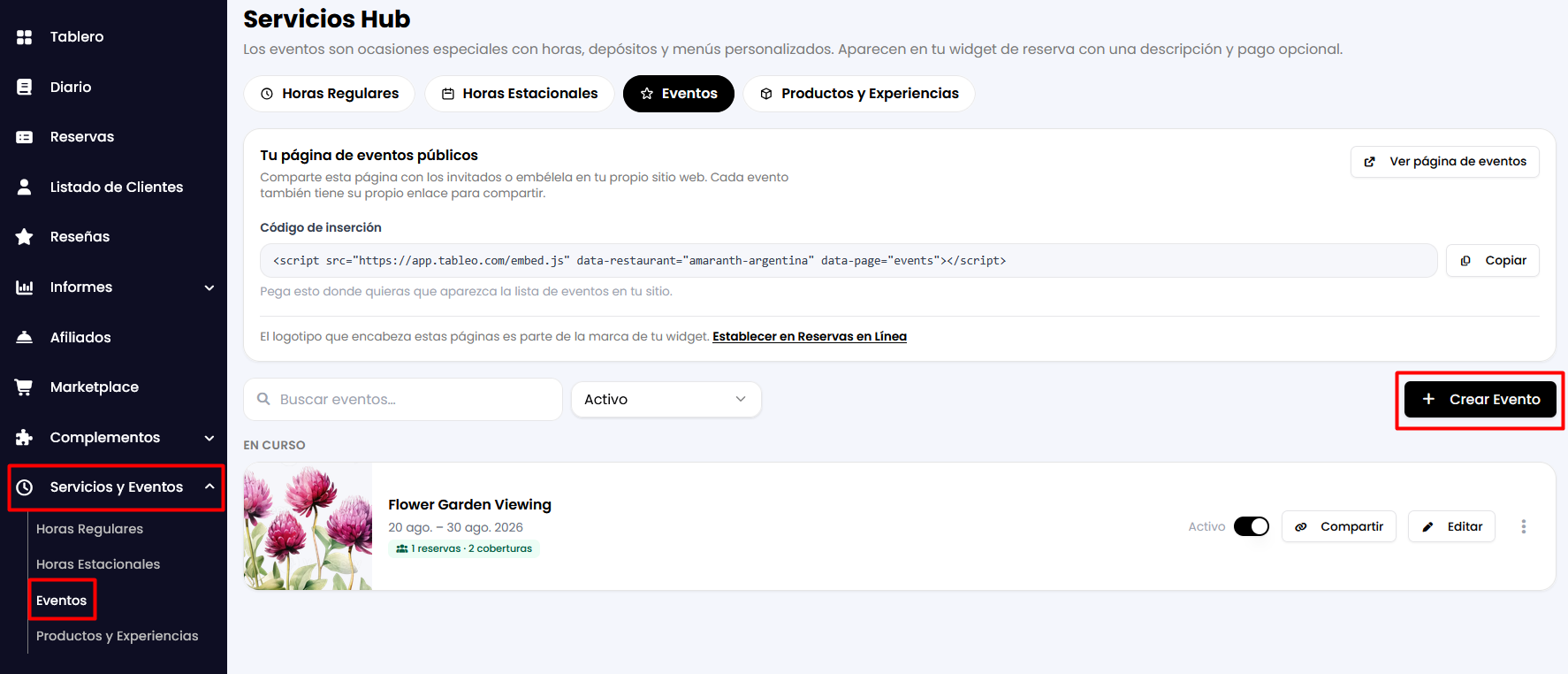Click the Listado de Clientes person icon

[25, 187]
